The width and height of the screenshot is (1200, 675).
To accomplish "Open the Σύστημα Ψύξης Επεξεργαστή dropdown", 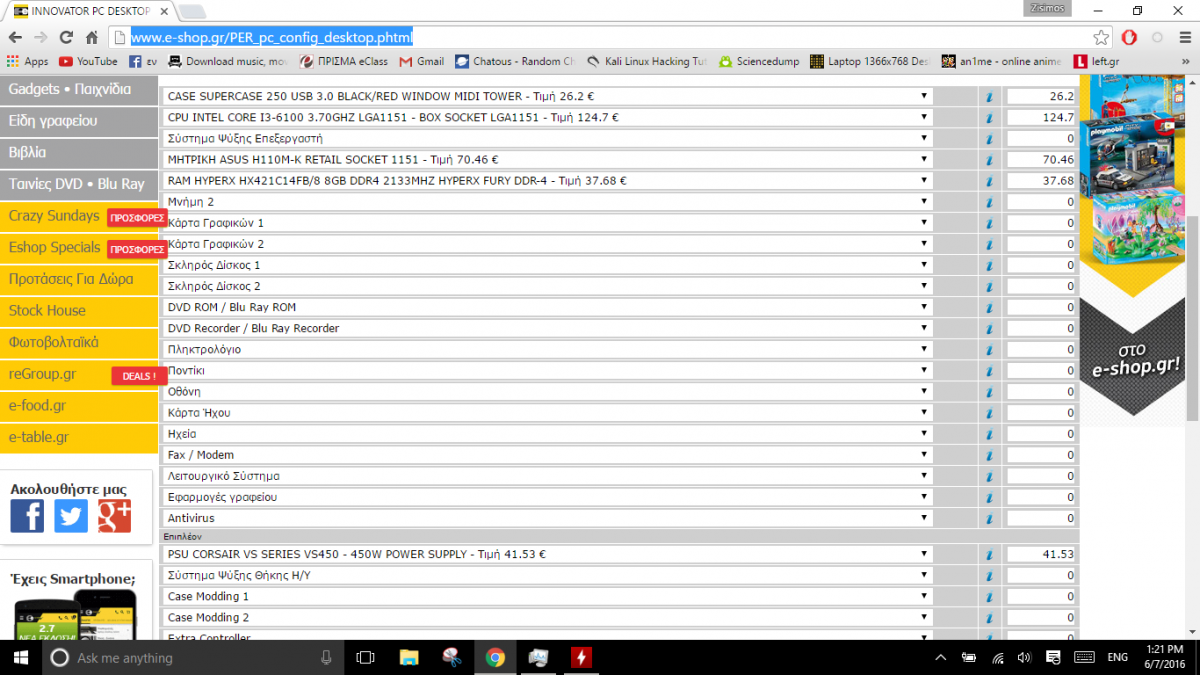I will (x=548, y=139).
